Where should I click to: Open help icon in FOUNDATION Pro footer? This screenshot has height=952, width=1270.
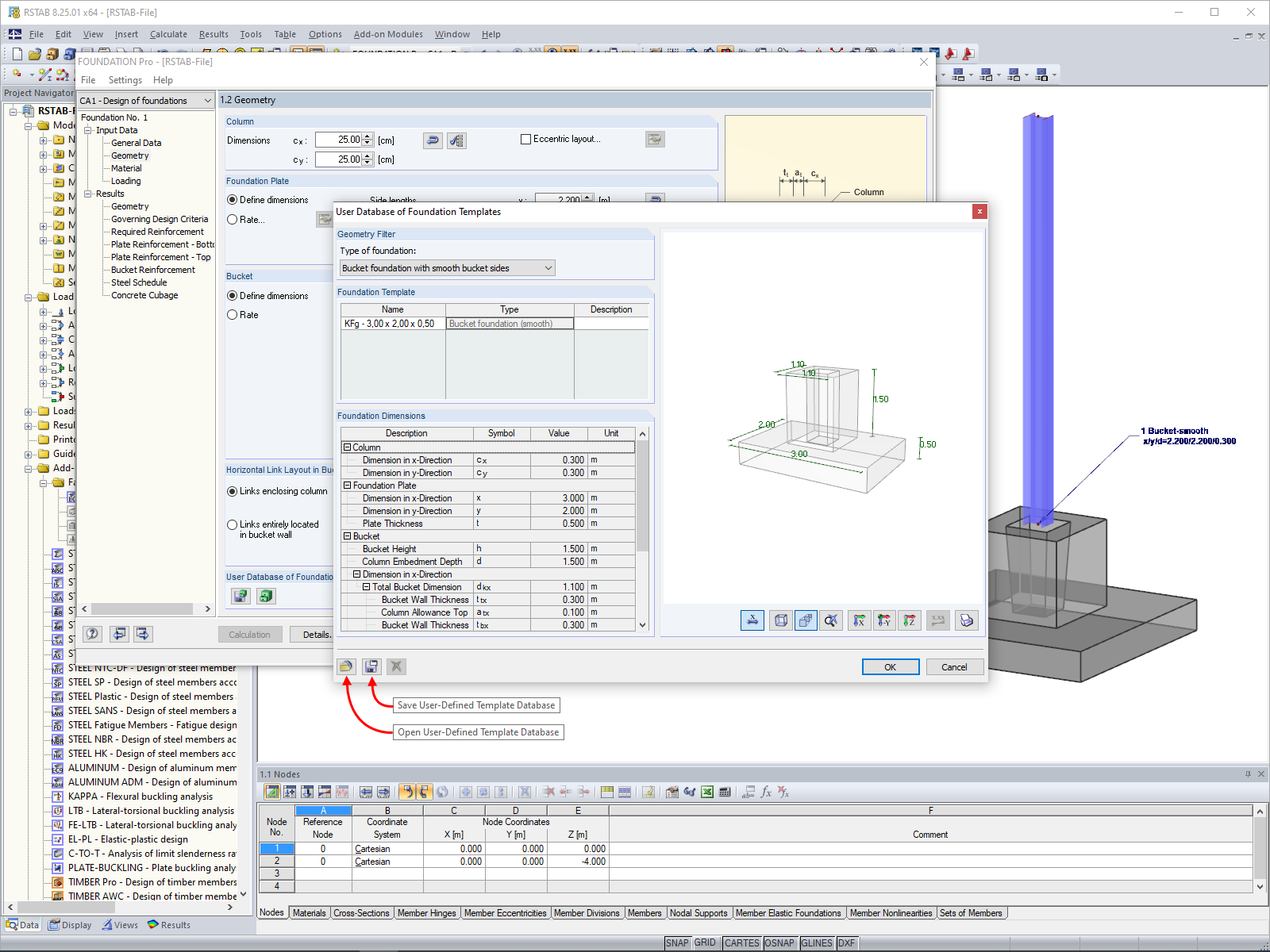click(x=93, y=634)
